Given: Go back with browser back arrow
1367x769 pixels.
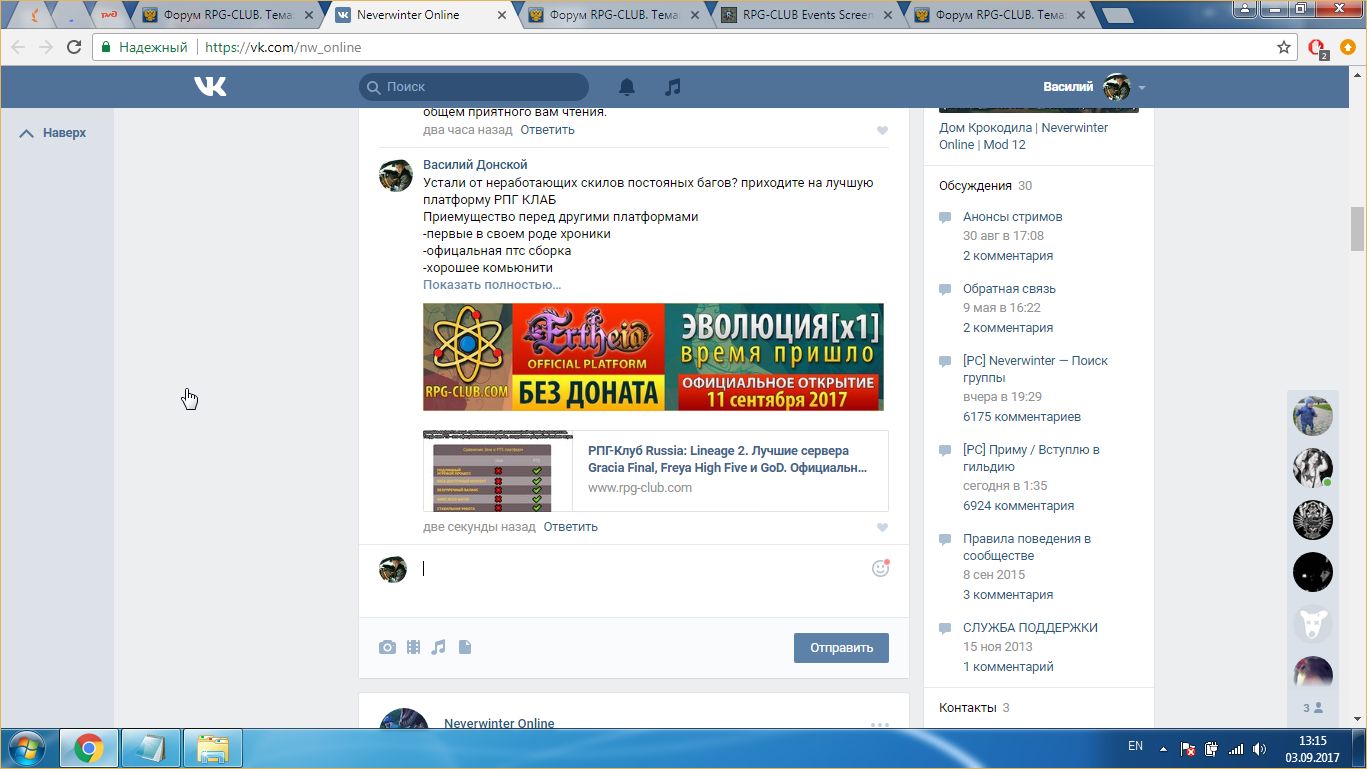Looking at the screenshot, I should point(18,47).
